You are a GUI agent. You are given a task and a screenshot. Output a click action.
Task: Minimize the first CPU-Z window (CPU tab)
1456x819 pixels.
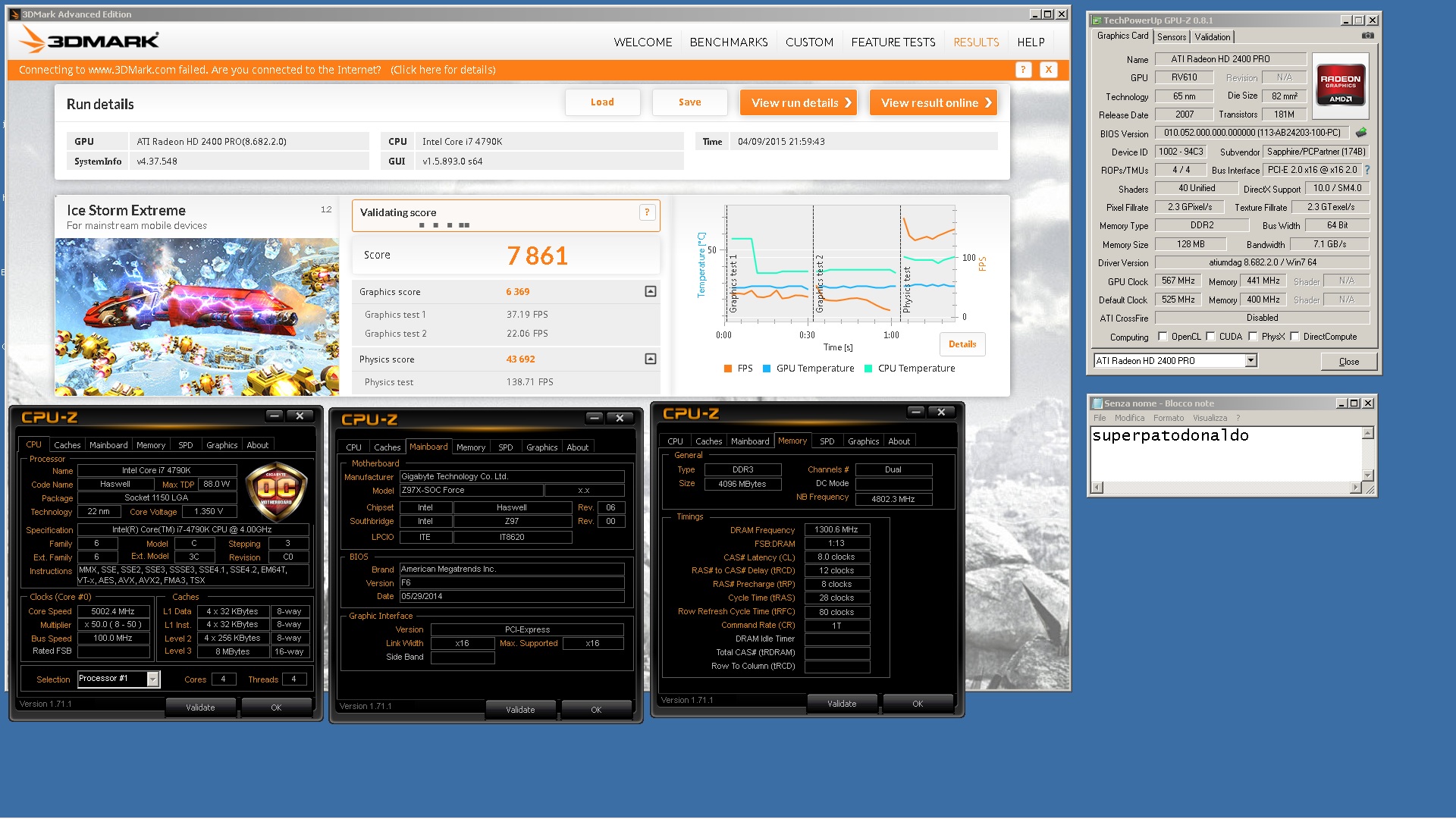click(275, 416)
